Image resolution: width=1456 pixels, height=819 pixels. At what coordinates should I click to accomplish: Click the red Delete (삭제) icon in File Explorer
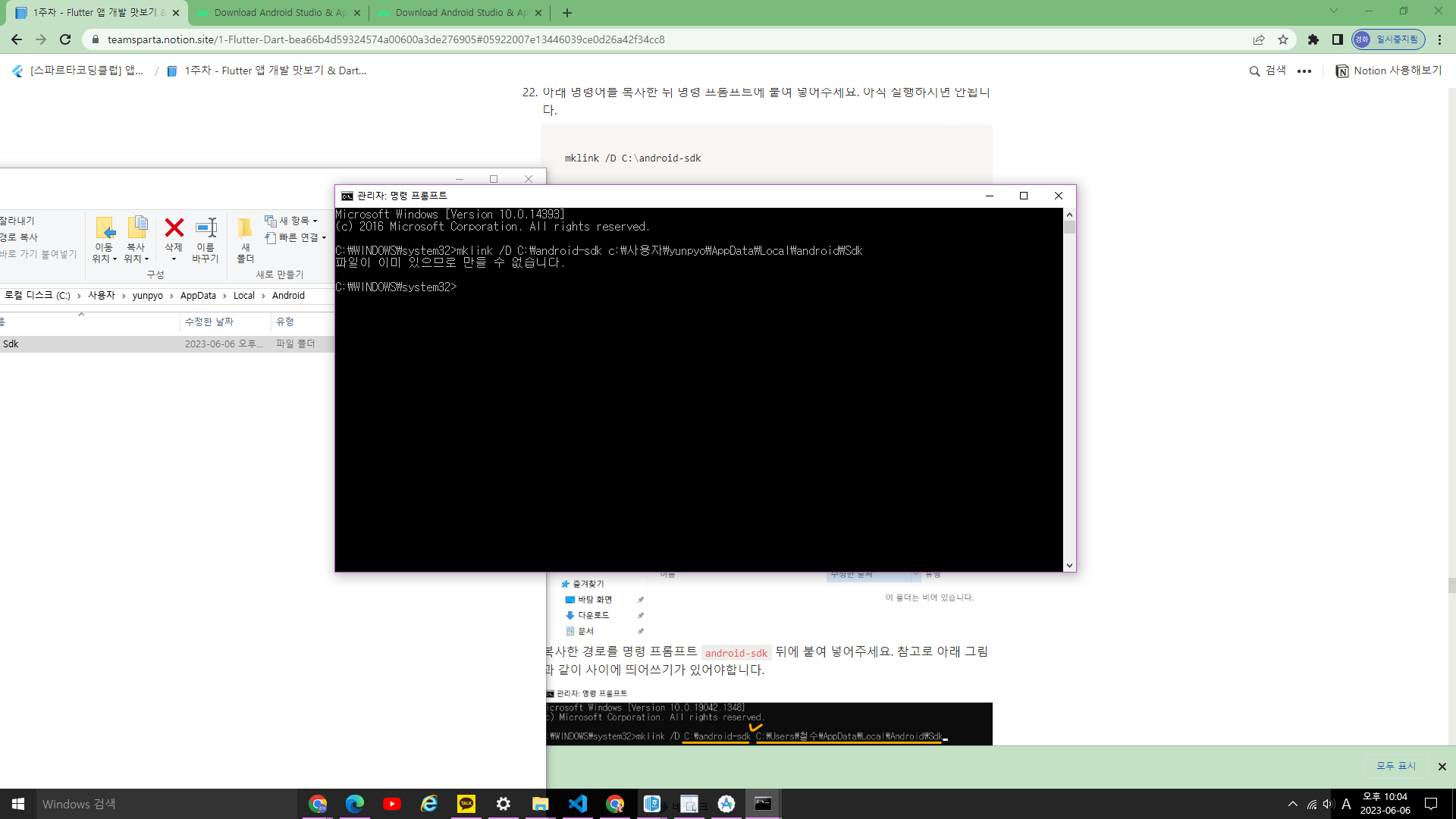click(174, 227)
